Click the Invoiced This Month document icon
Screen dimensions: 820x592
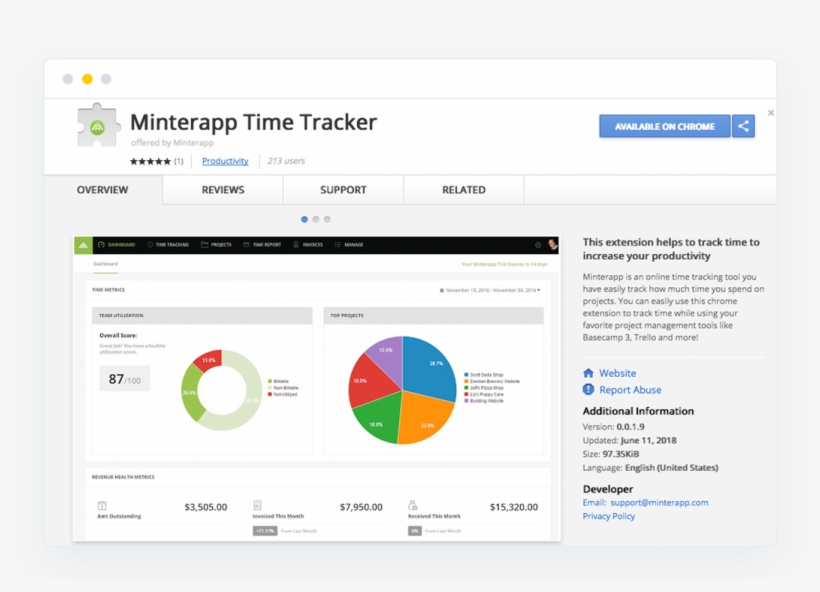point(257,505)
